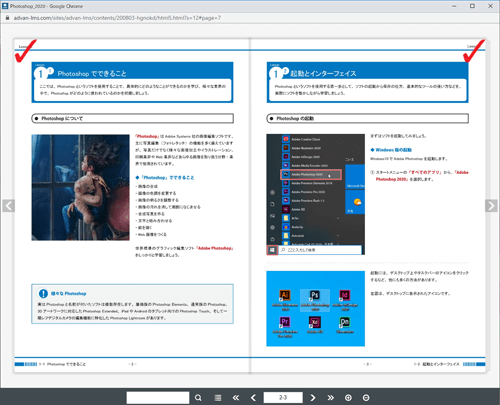
Task: Flip to next page using right side arrow
Action: point(491,206)
